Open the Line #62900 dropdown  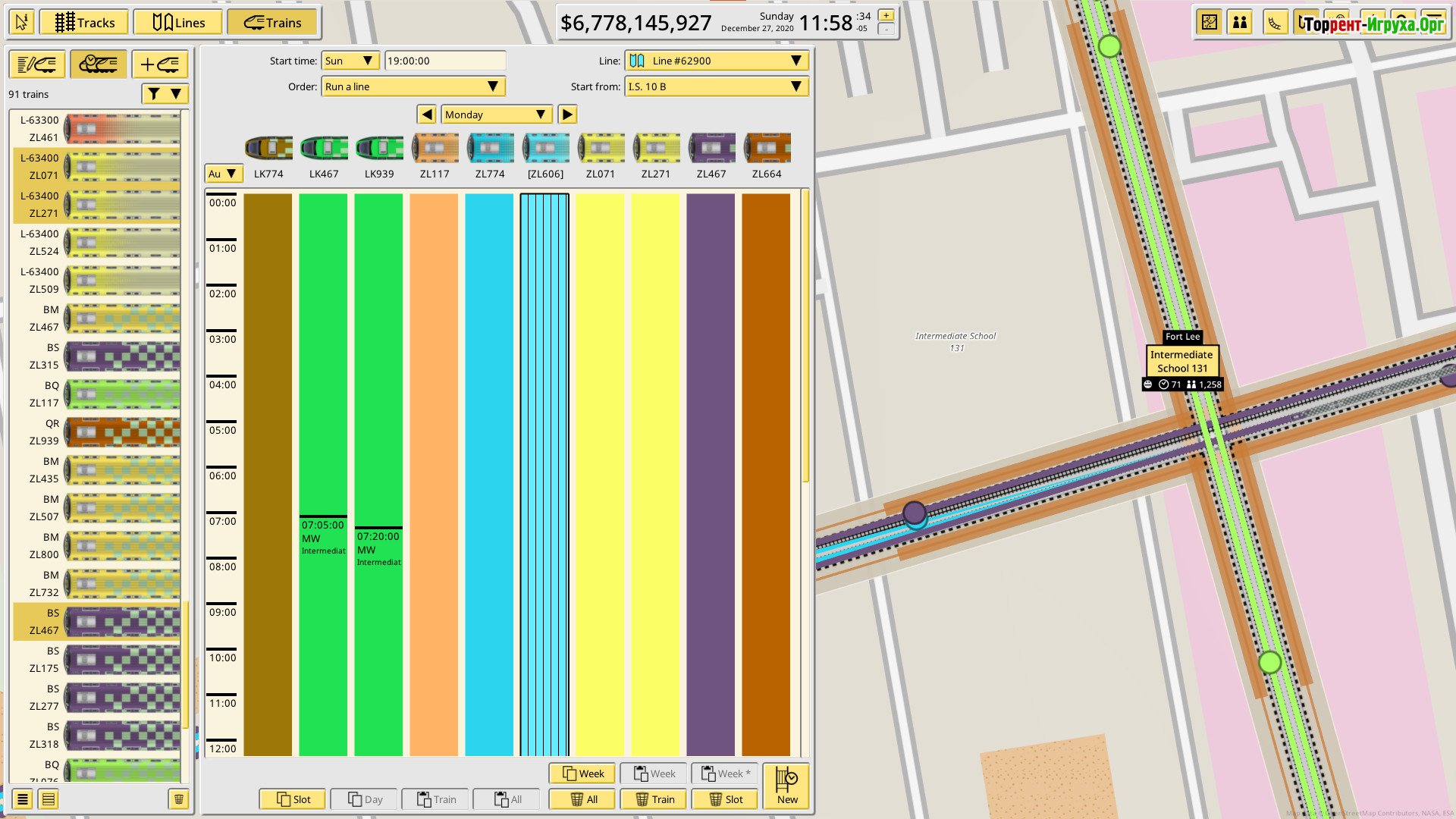coord(717,61)
